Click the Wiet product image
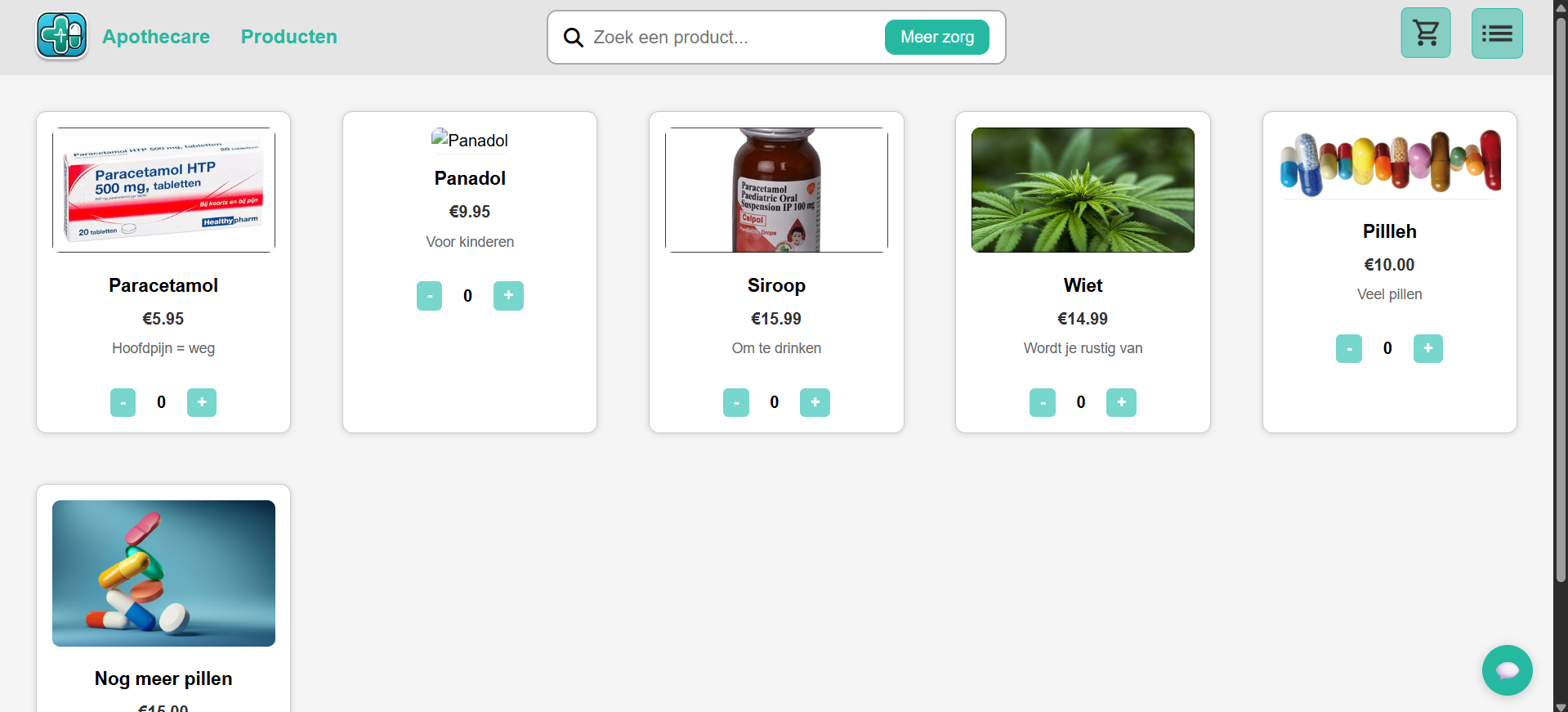Screen dimensions: 1568x712 [1082, 190]
